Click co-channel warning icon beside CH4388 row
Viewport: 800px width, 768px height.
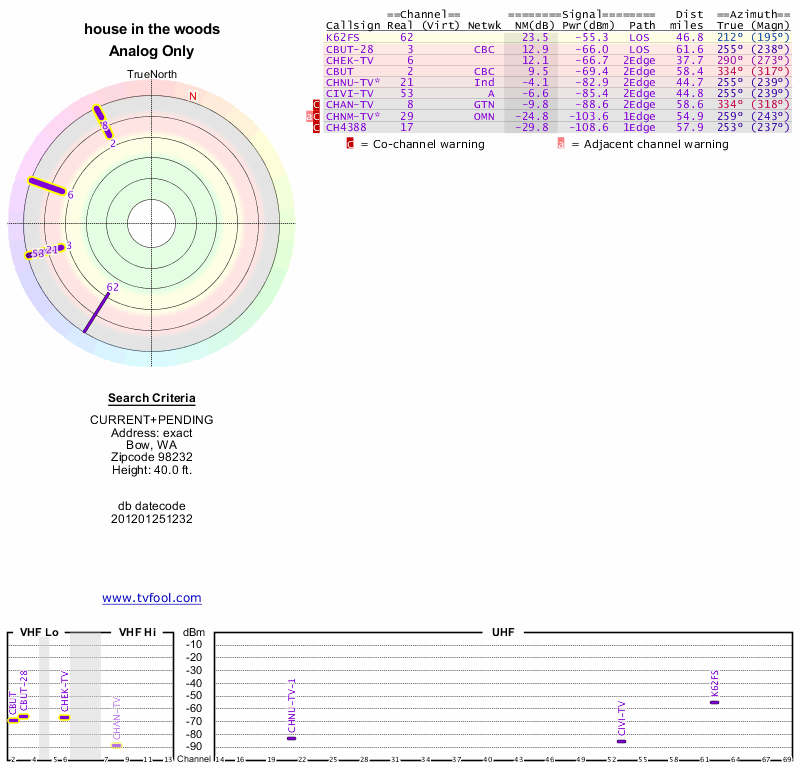click(x=317, y=127)
